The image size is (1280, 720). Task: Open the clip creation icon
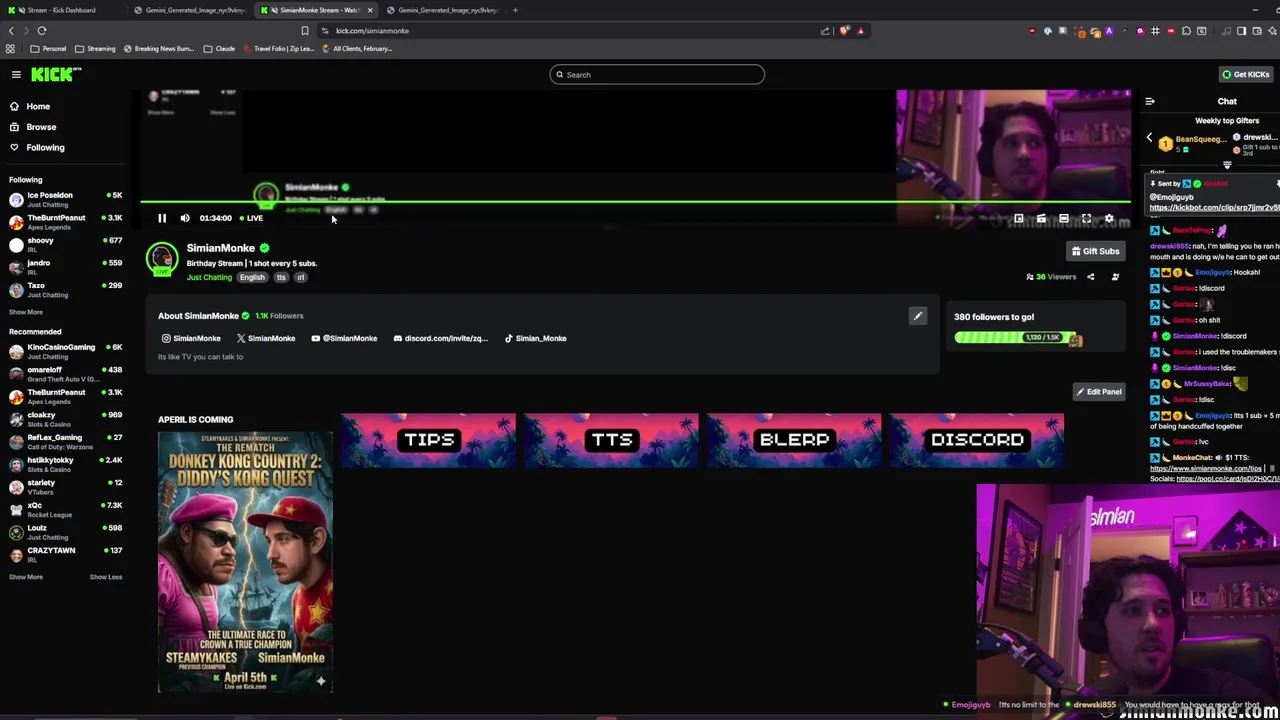[x=1041, y=218]
